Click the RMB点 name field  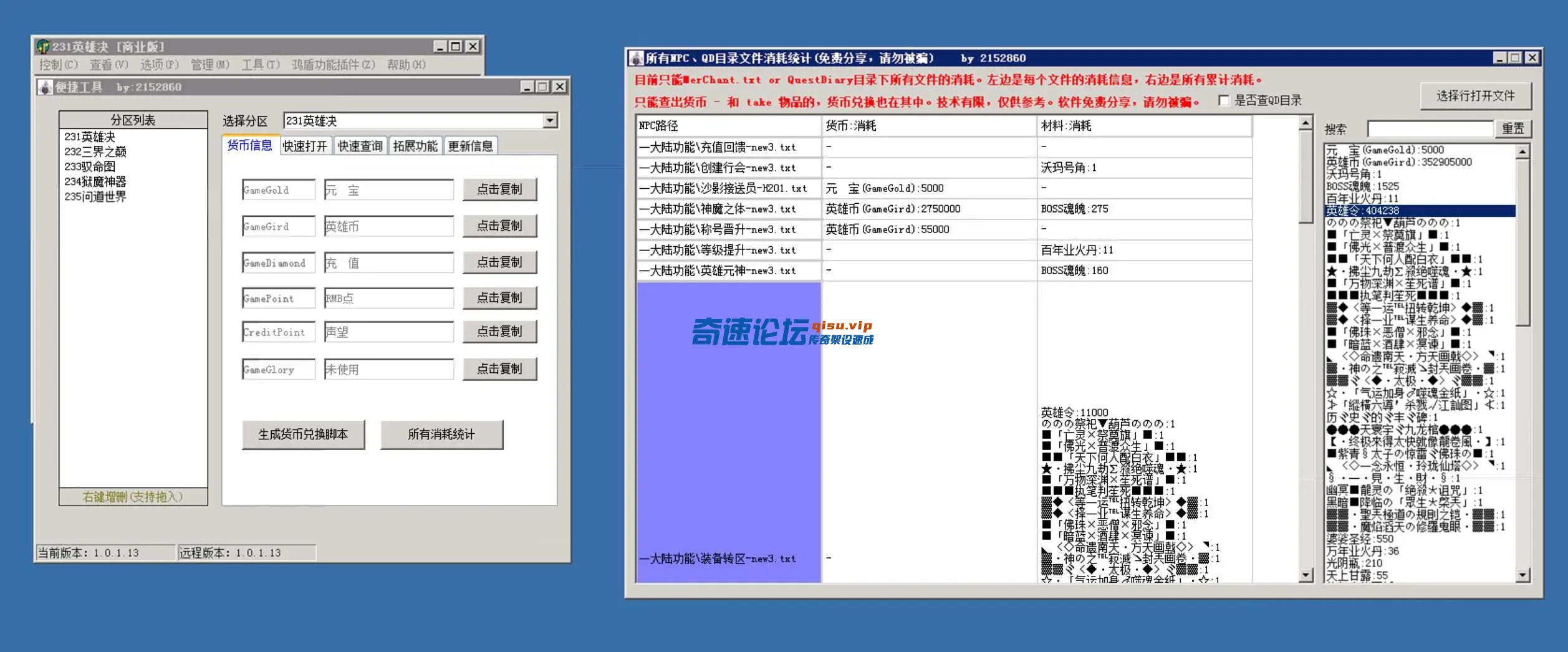pos(388,298)
